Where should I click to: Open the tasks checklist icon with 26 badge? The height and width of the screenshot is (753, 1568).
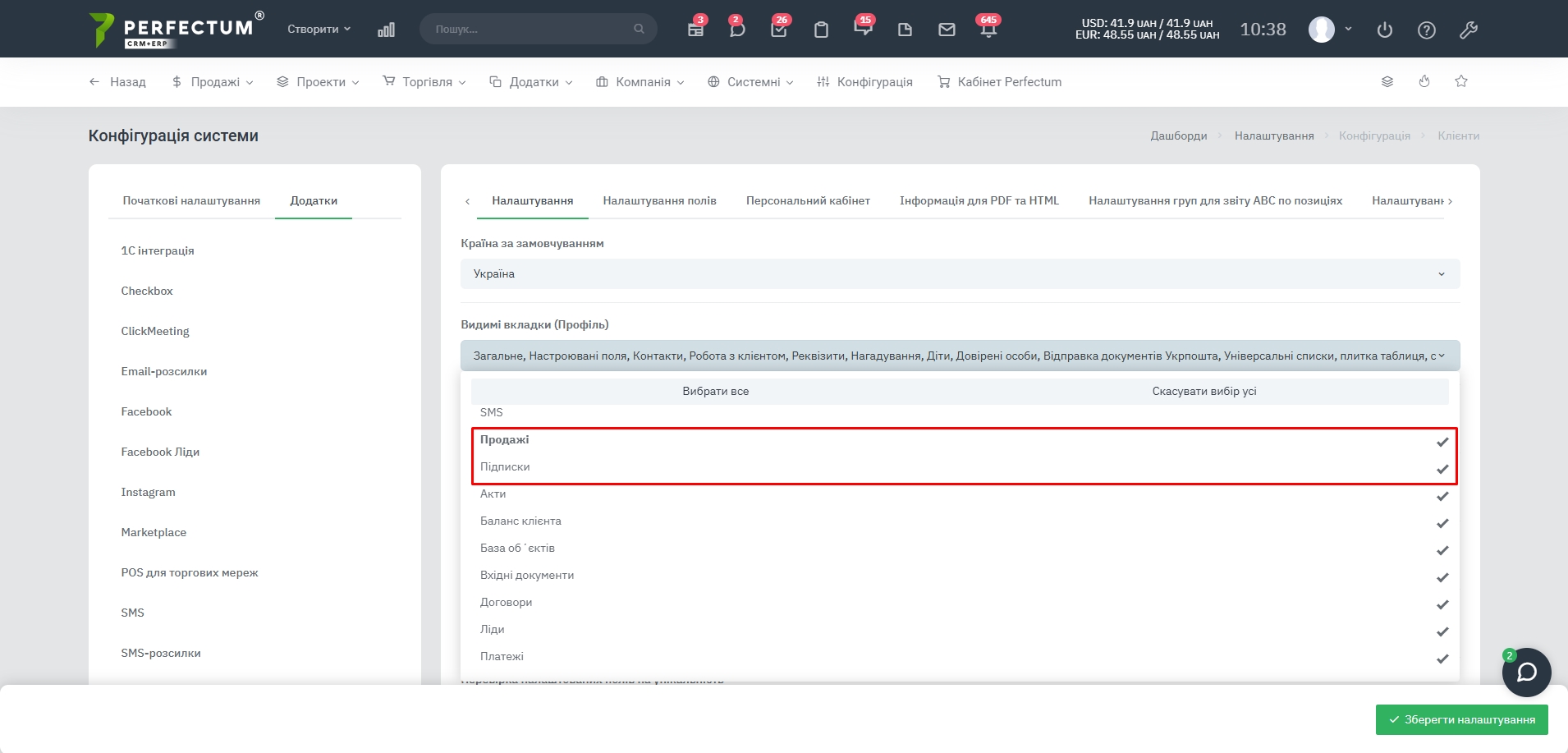coord(779,30)
